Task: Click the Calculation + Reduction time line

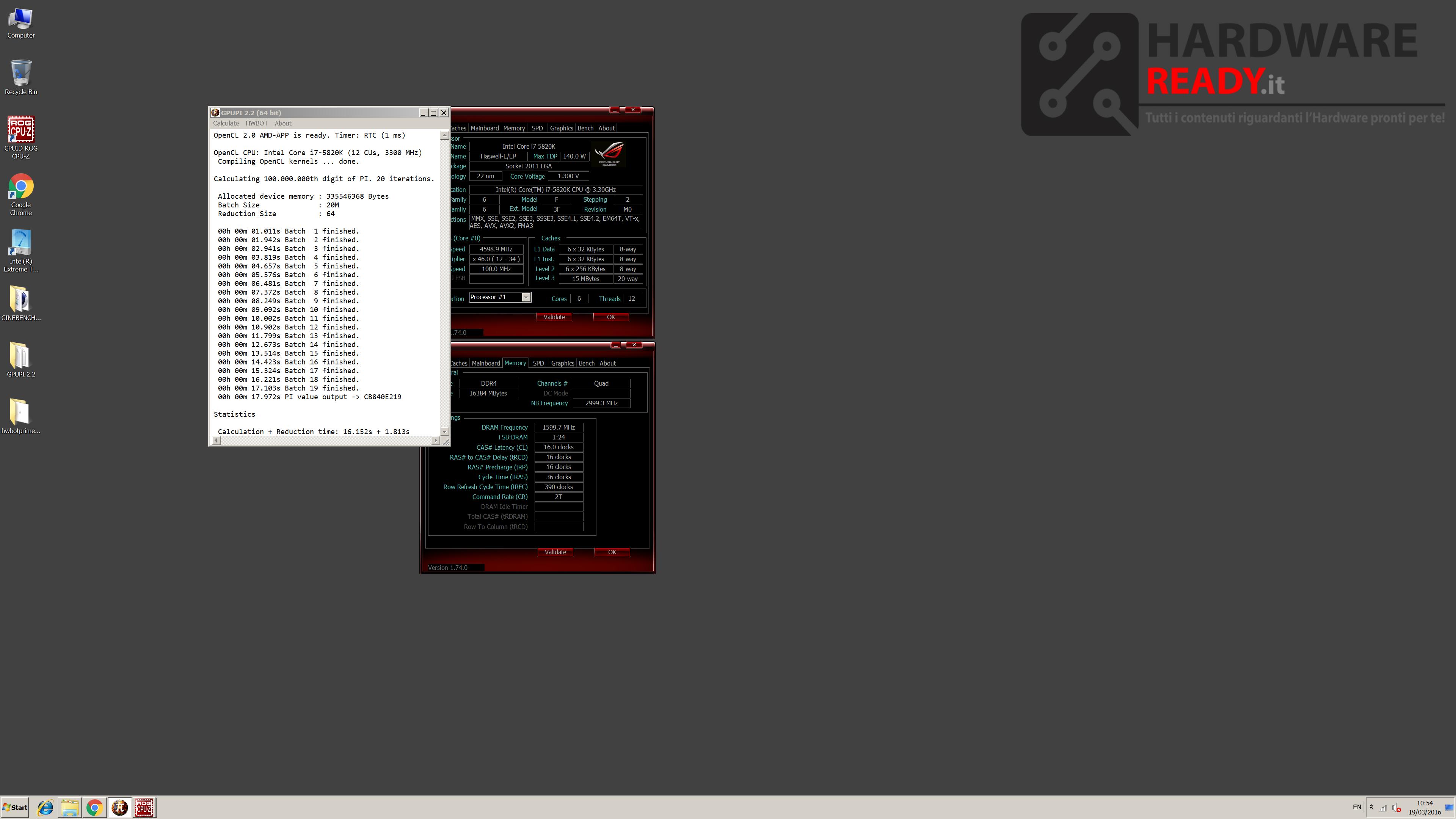Action: pyautogui.click(x=314, y=432)
